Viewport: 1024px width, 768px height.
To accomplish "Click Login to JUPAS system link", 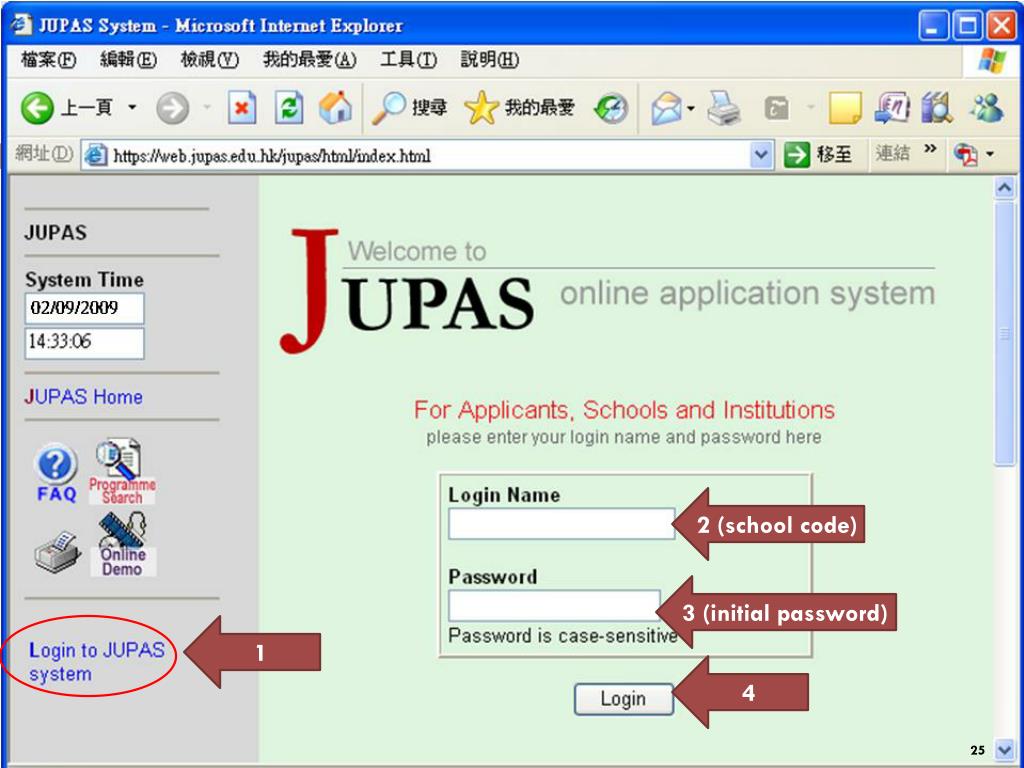I will pyautogui.click(x=96, y=662).
